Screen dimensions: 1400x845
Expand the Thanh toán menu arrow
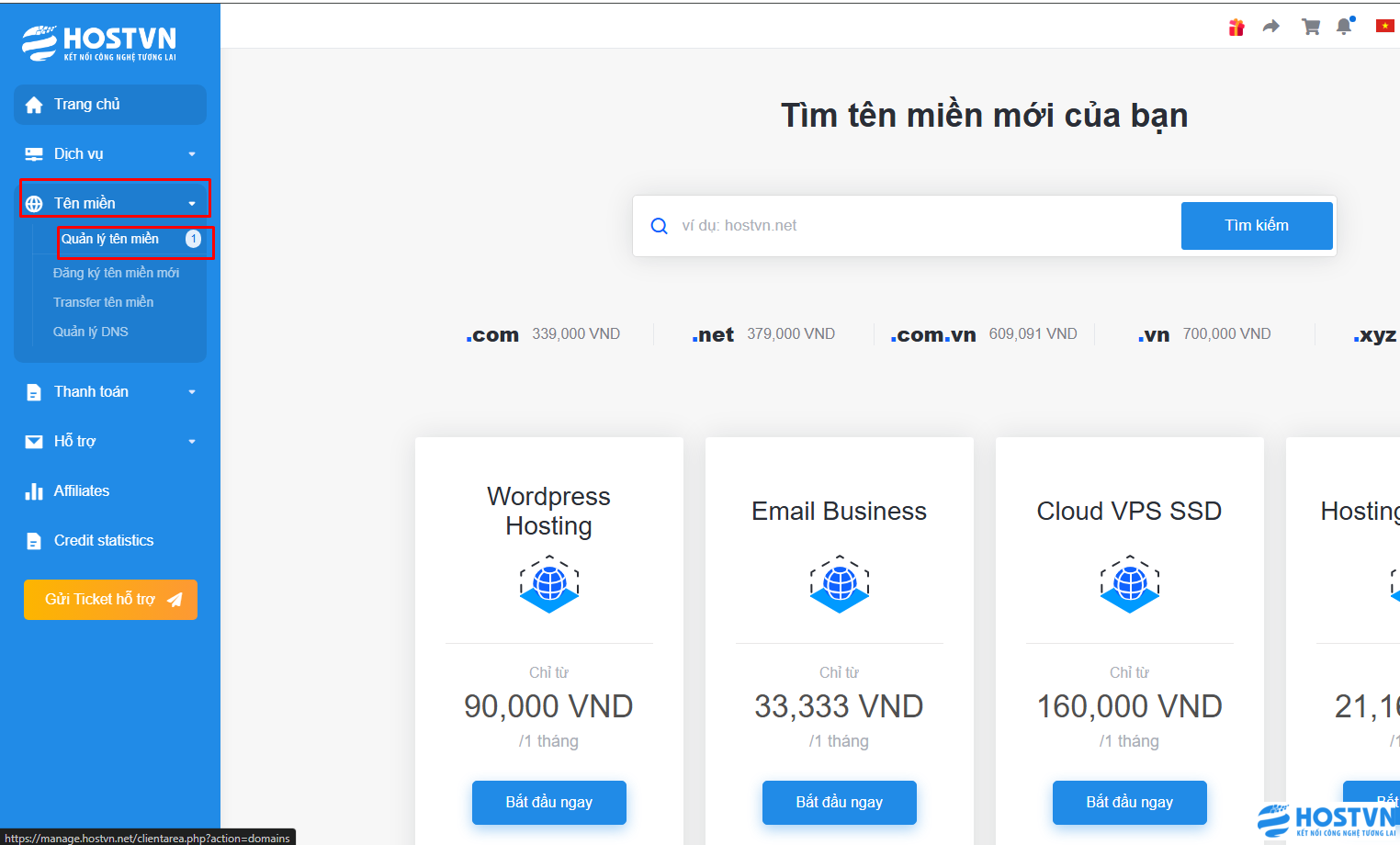click(192, 392)
